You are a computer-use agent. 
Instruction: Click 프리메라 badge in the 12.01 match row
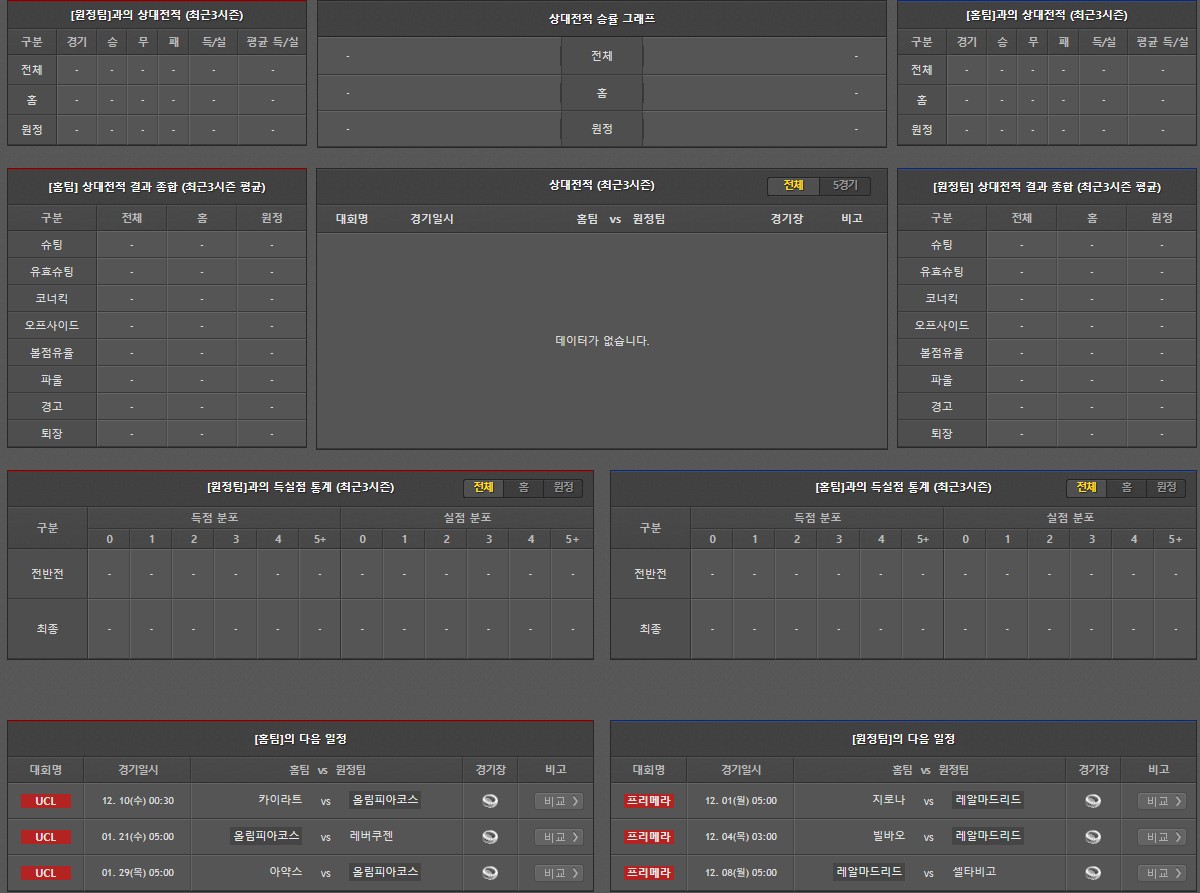pos(649,801)
